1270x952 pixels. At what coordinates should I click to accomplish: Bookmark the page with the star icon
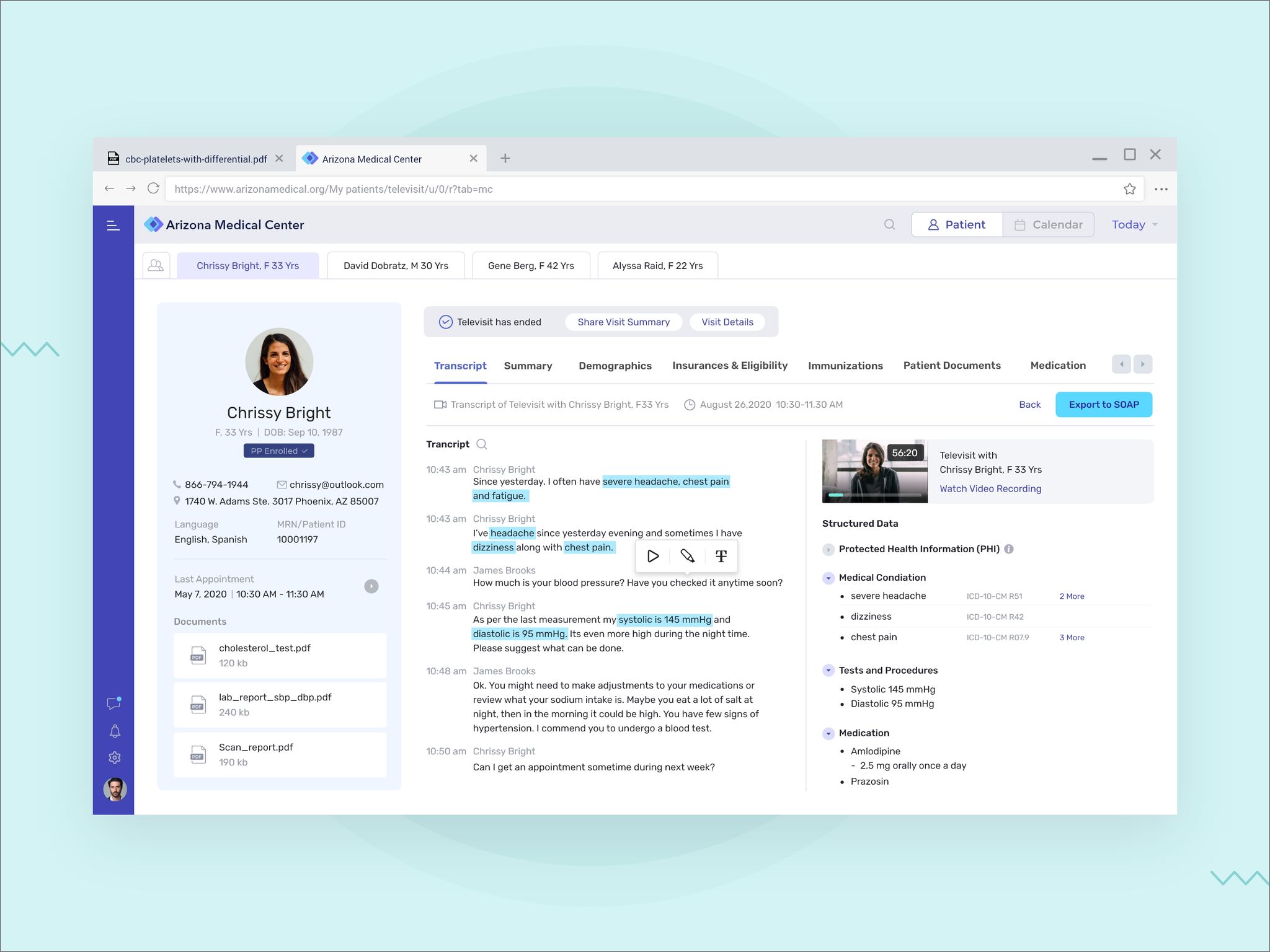[x=1129, y=189]
